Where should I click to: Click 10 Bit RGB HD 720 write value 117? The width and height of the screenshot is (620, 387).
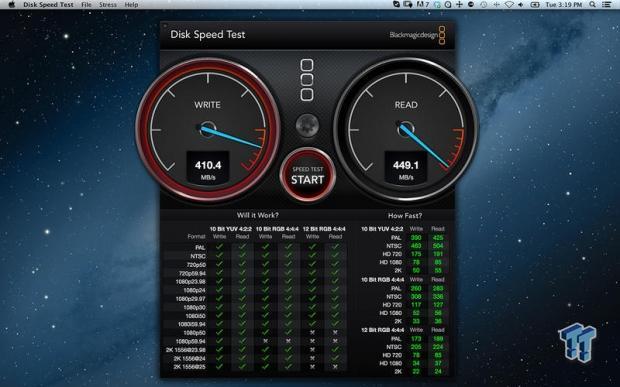coord(416,304)
